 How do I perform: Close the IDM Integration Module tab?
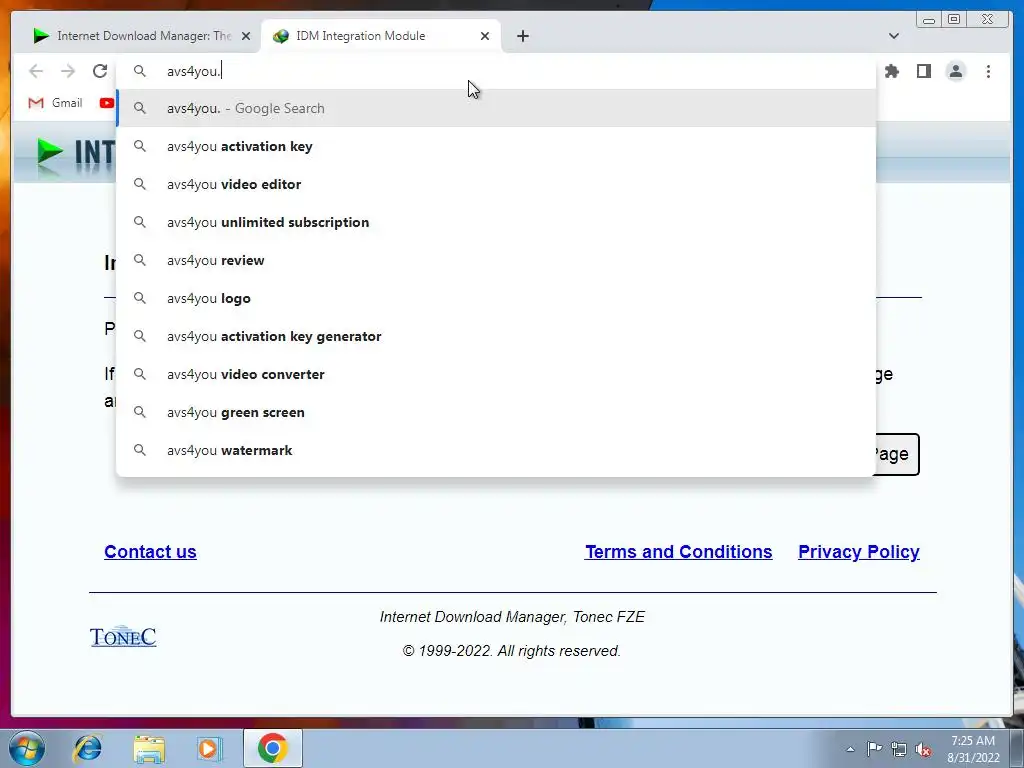[x=485, y=36]
